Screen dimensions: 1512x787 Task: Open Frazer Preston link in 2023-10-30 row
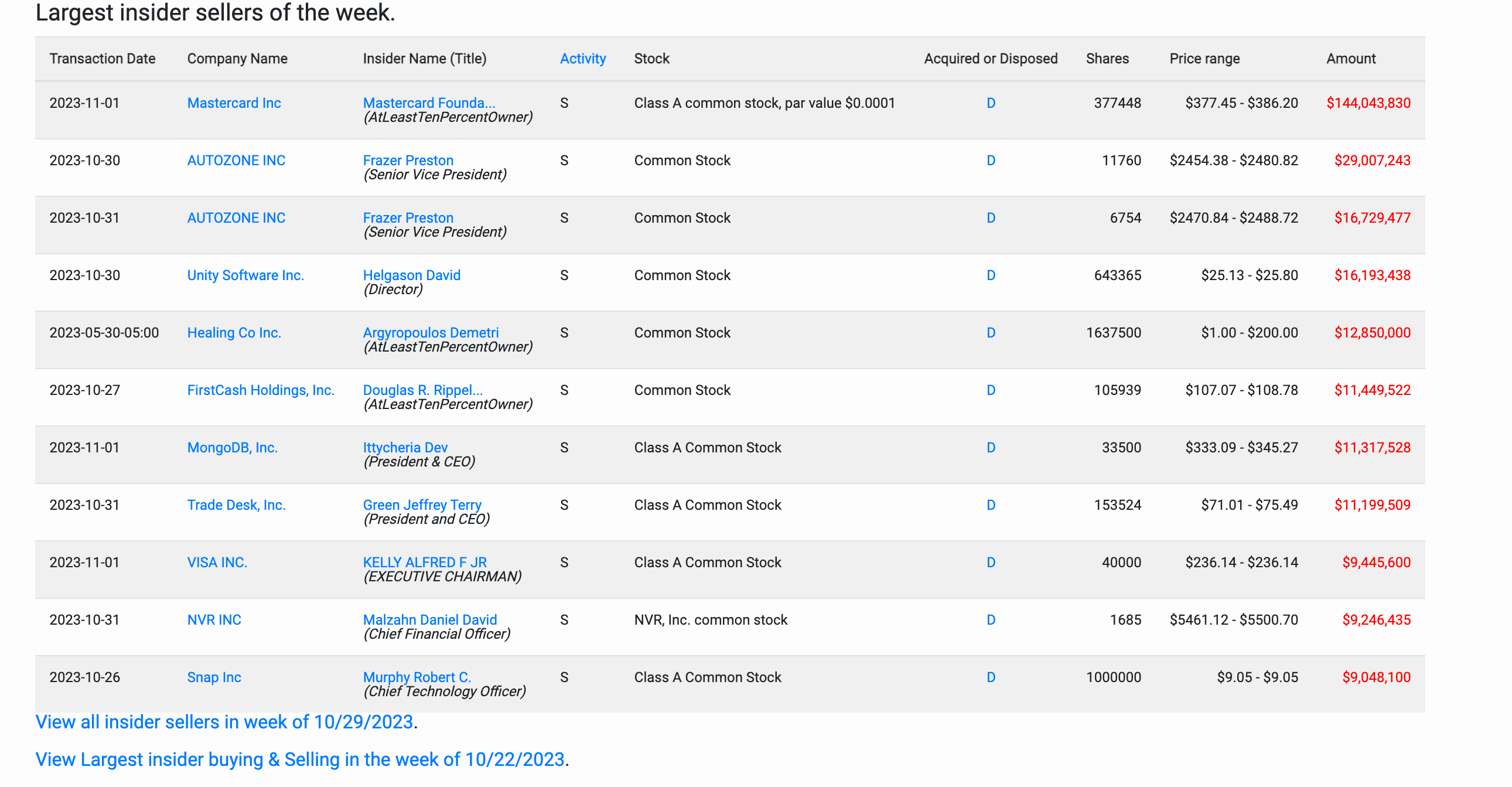[408, 161]
